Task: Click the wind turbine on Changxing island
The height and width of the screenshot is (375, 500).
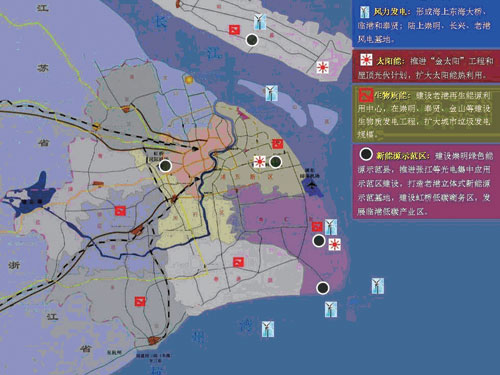Action: tap(272, 93)
